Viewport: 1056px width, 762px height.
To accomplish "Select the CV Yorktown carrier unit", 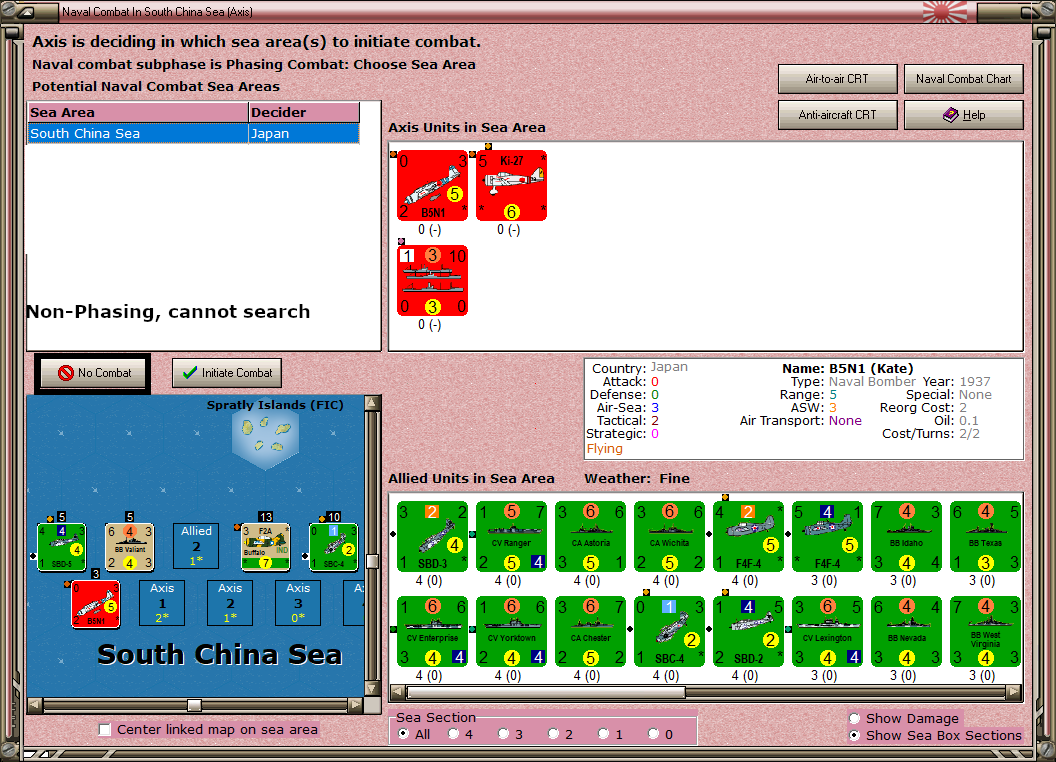I will (511, 632).
